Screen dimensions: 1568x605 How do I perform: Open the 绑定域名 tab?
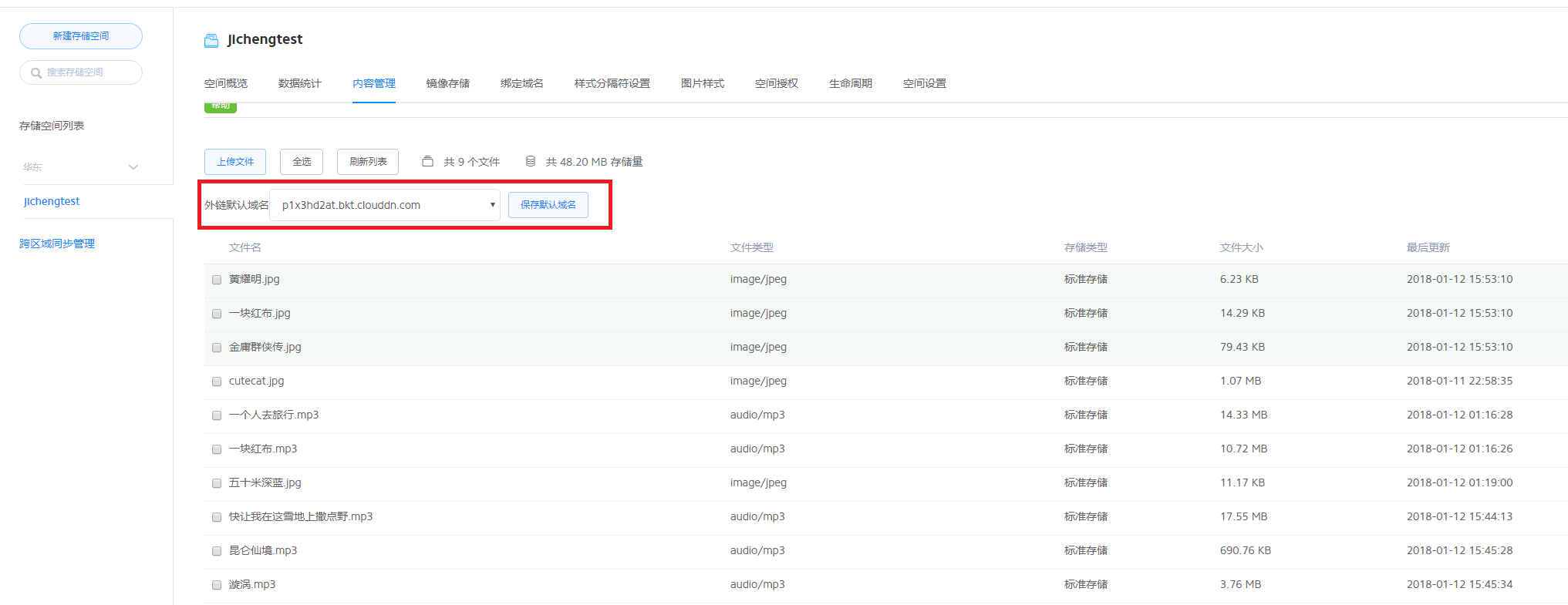tap(522, 83)
